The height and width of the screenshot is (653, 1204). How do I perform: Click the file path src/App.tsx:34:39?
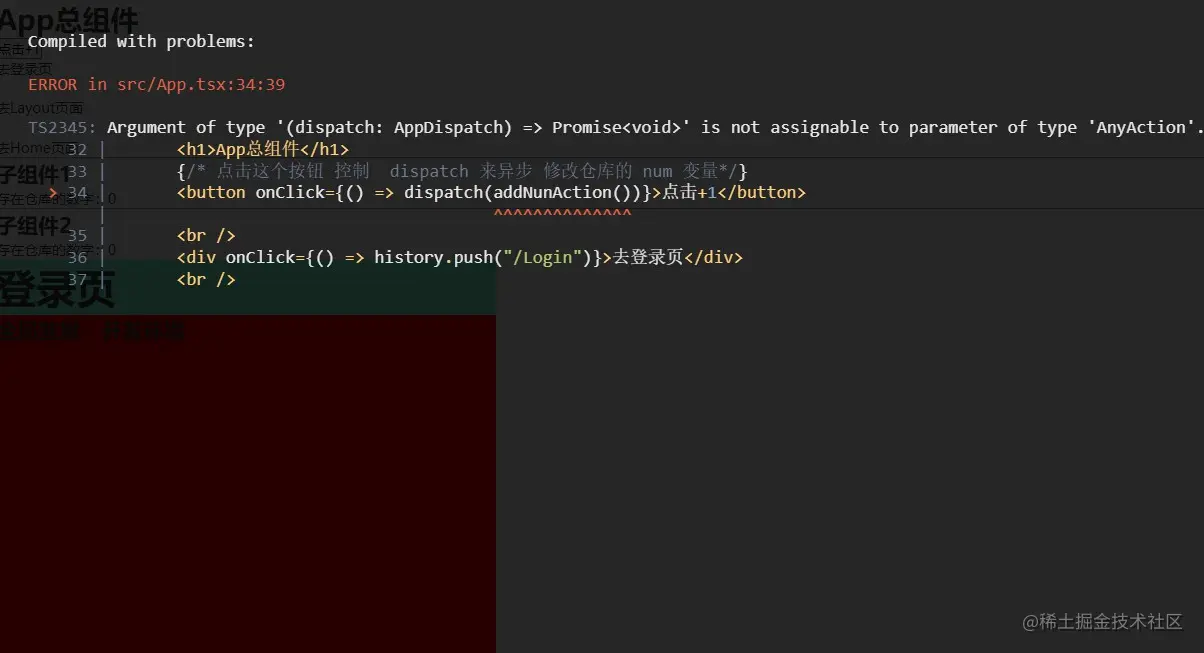point(200,84)
